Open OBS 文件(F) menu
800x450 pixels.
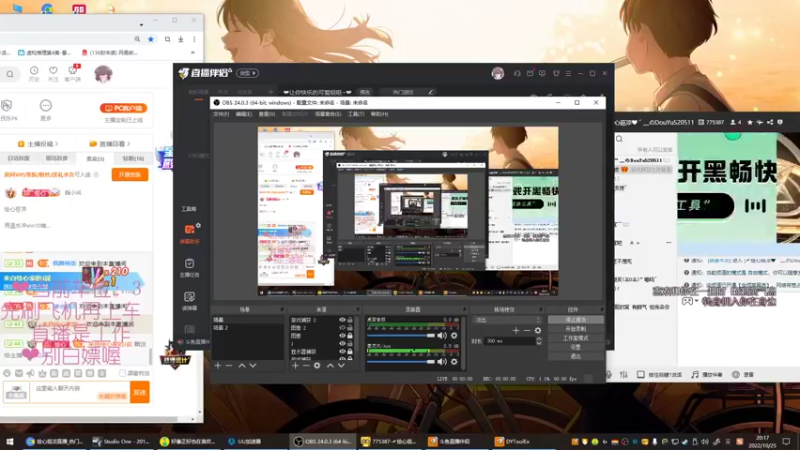click(x=221, y=114)
